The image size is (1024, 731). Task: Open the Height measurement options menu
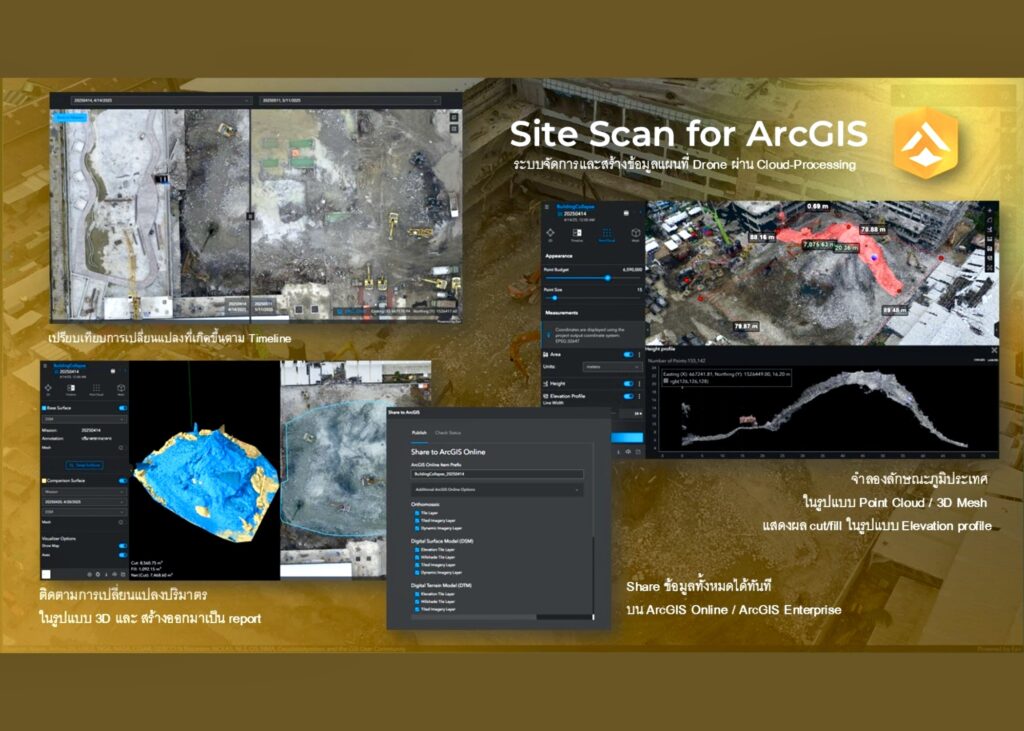tap(639, 383)
